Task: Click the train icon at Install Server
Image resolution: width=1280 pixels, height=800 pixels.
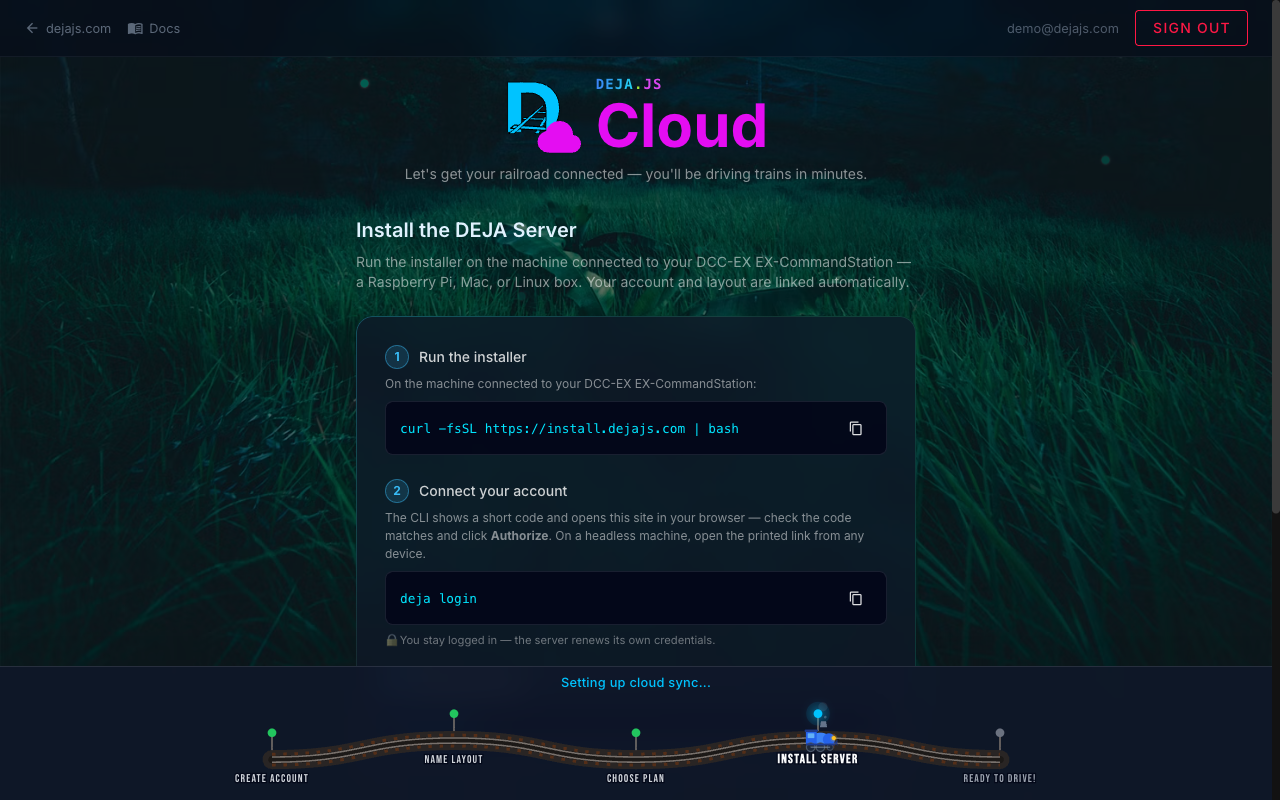Action: pos(820,739)
